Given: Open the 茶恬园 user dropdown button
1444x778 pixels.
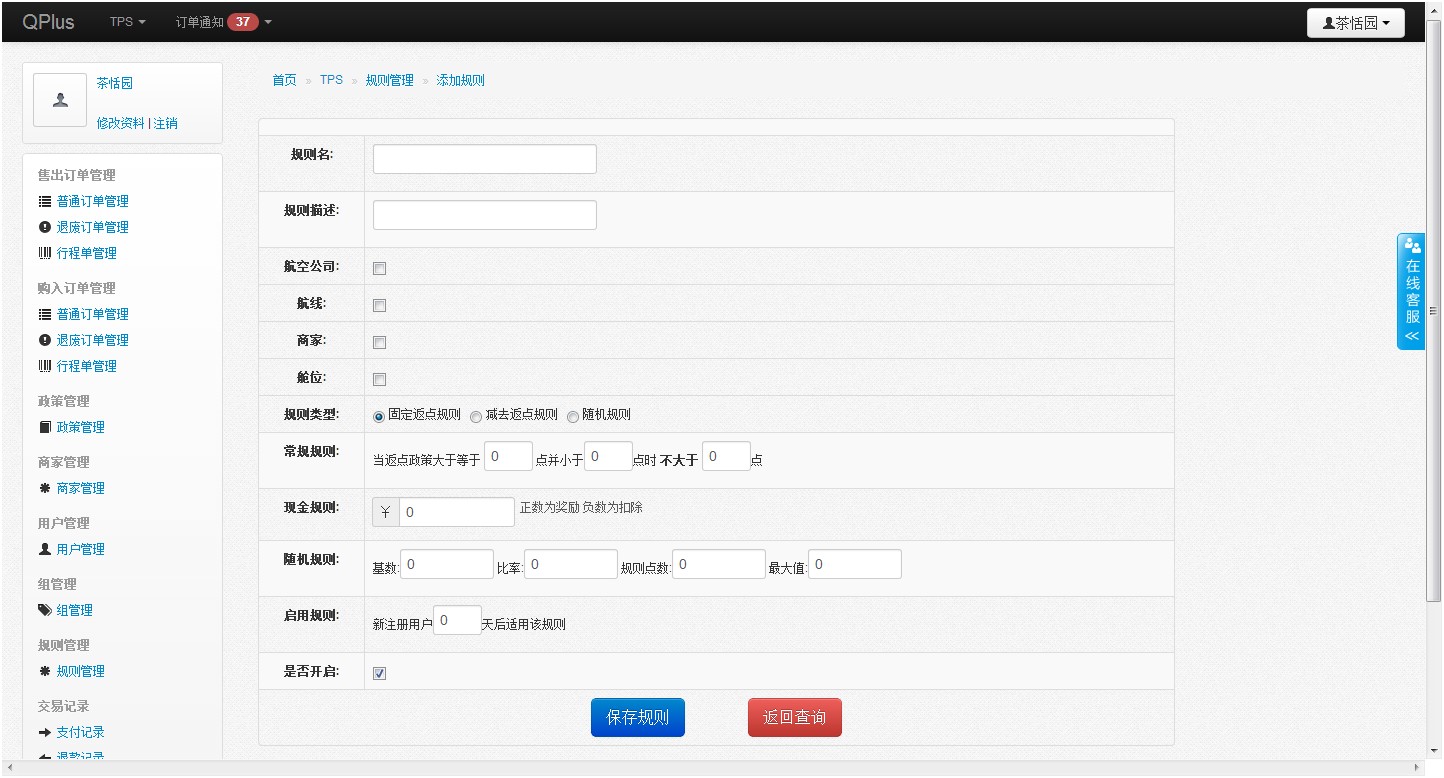Looking at the screenshot, I should click(1355, 23).
